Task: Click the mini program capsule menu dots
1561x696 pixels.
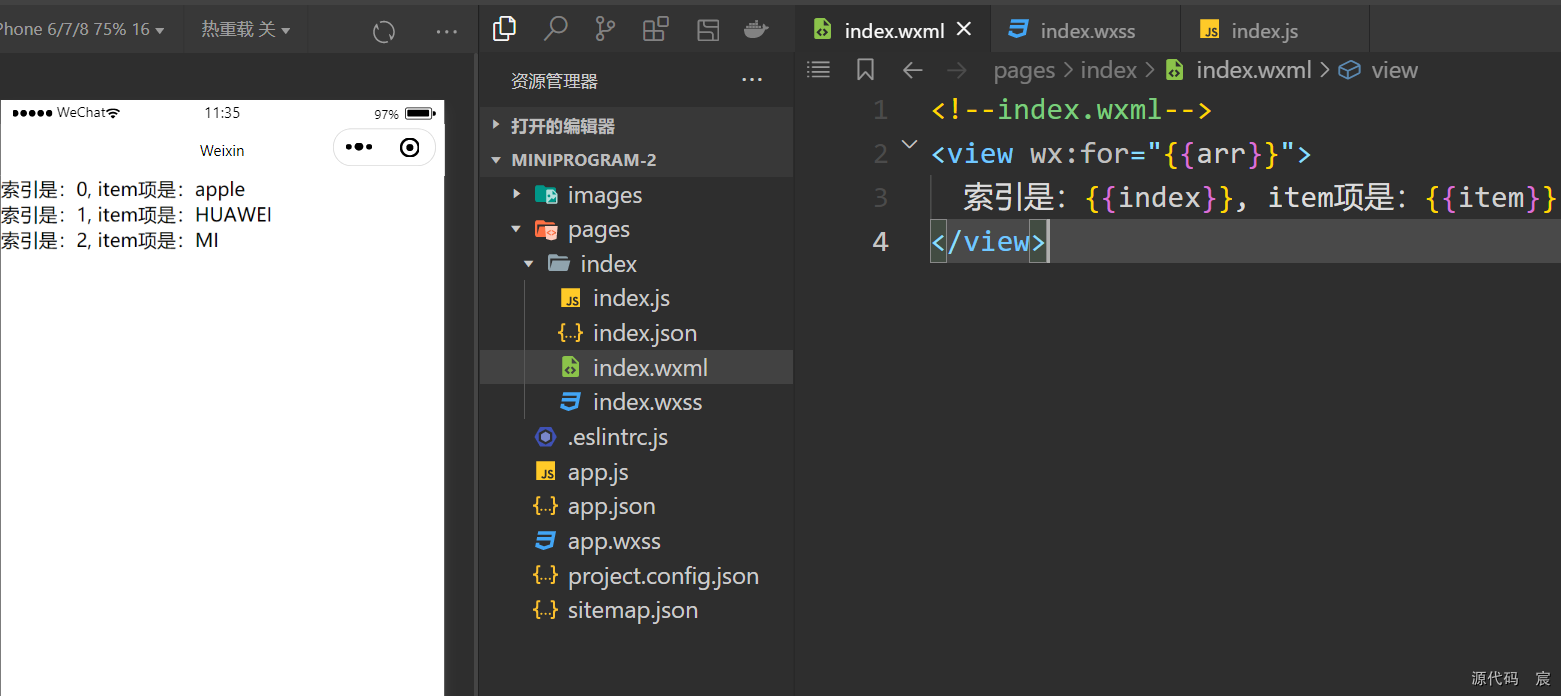Action: click(x=359, y=147)
